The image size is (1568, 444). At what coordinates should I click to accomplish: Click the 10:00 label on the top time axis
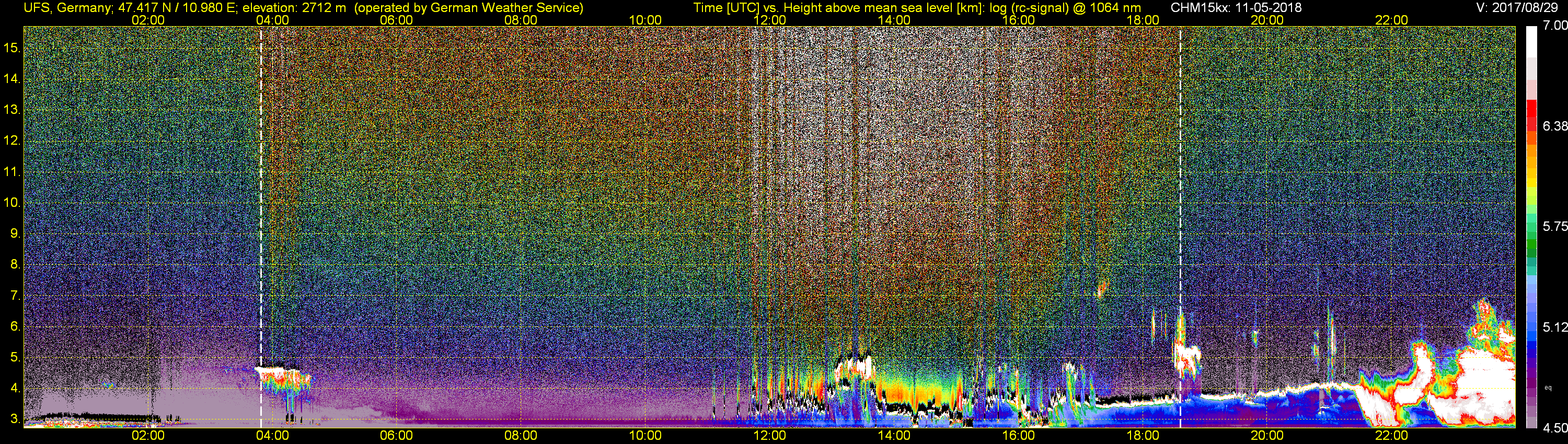click(645, 20)
